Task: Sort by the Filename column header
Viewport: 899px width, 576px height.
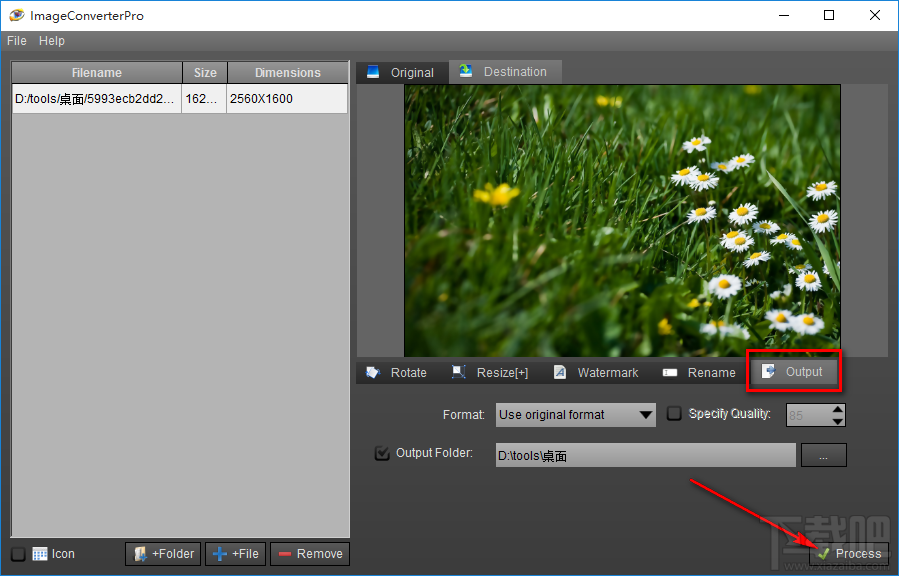Action: (96, 73)
